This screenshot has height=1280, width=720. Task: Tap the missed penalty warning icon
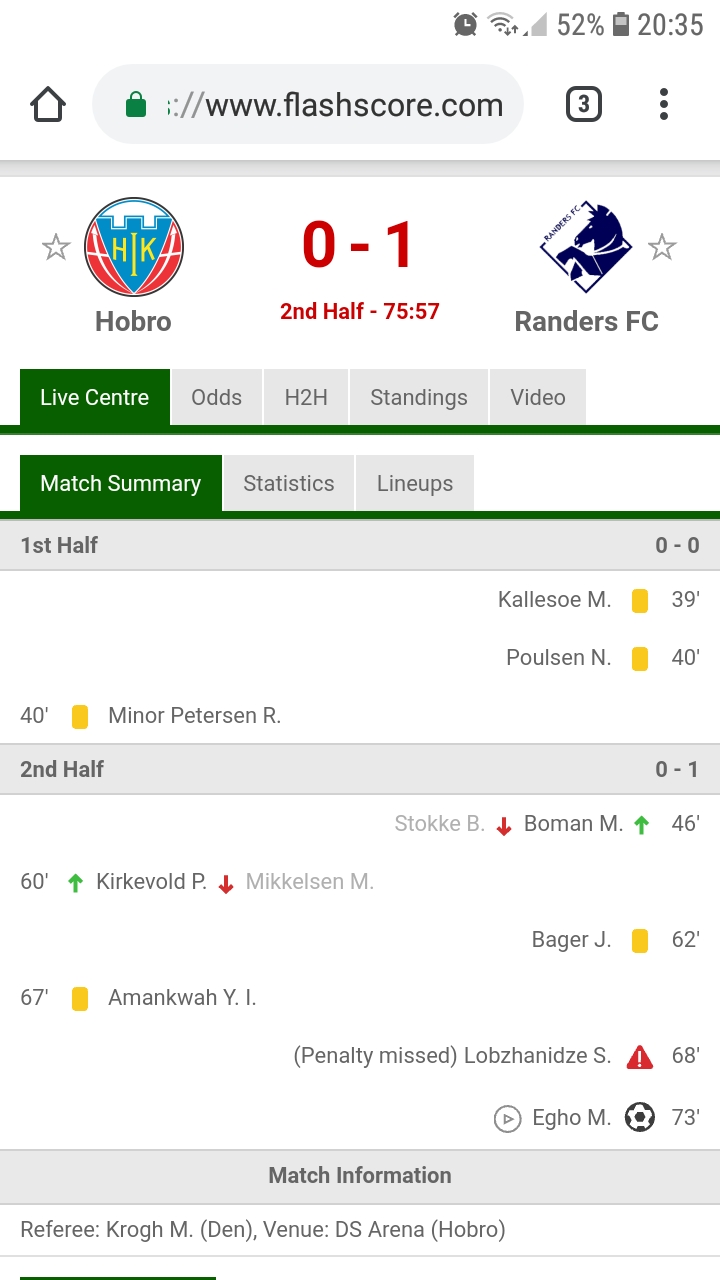(640, 1057)
